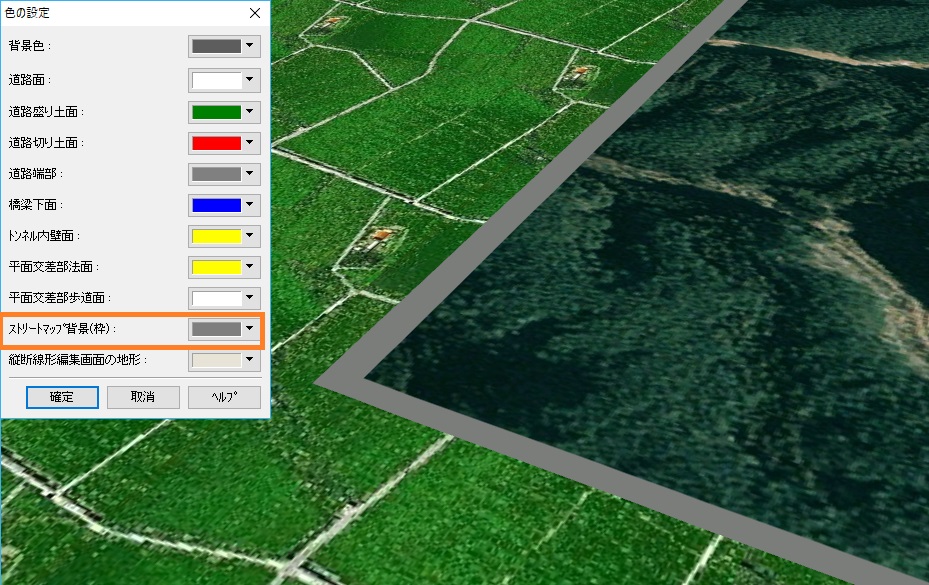Click the トンネル内壁面 label text
Viewport: 929px width, 585px height.
coord(44,235)
